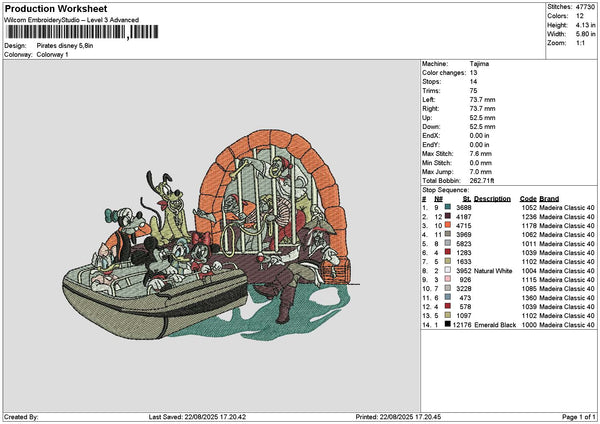Click stitch count '3688' in row 1
The height and width of the screenshot is (424, 600).
[x=464, y=207]
